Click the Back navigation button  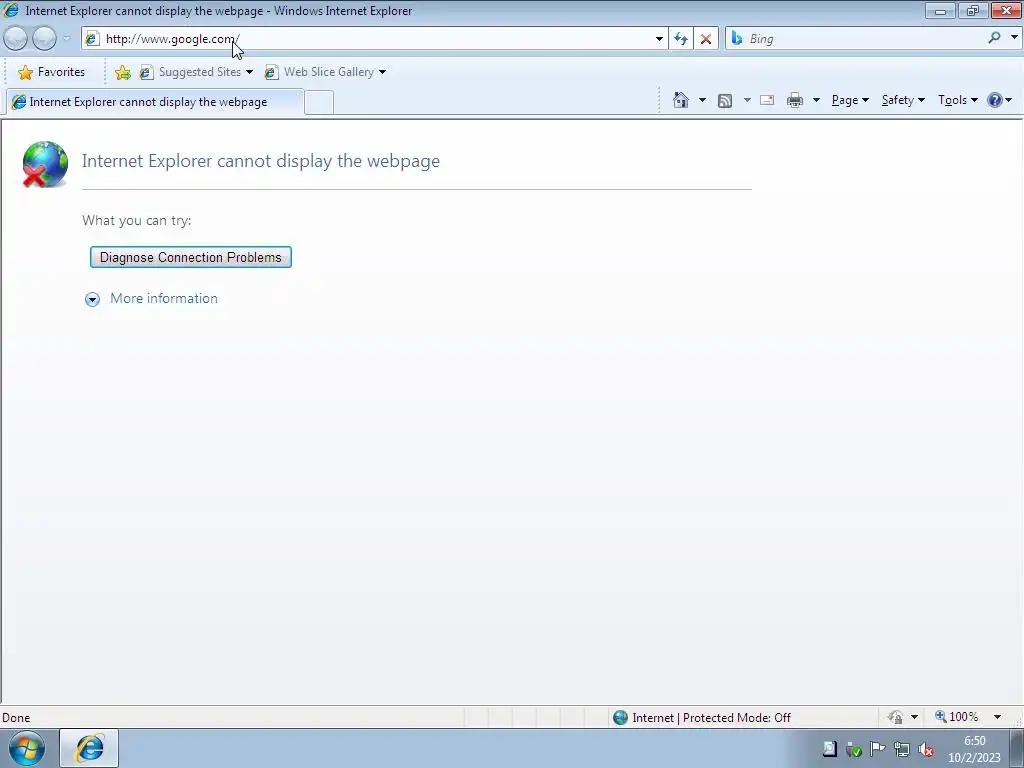click(x=16, y=39)
